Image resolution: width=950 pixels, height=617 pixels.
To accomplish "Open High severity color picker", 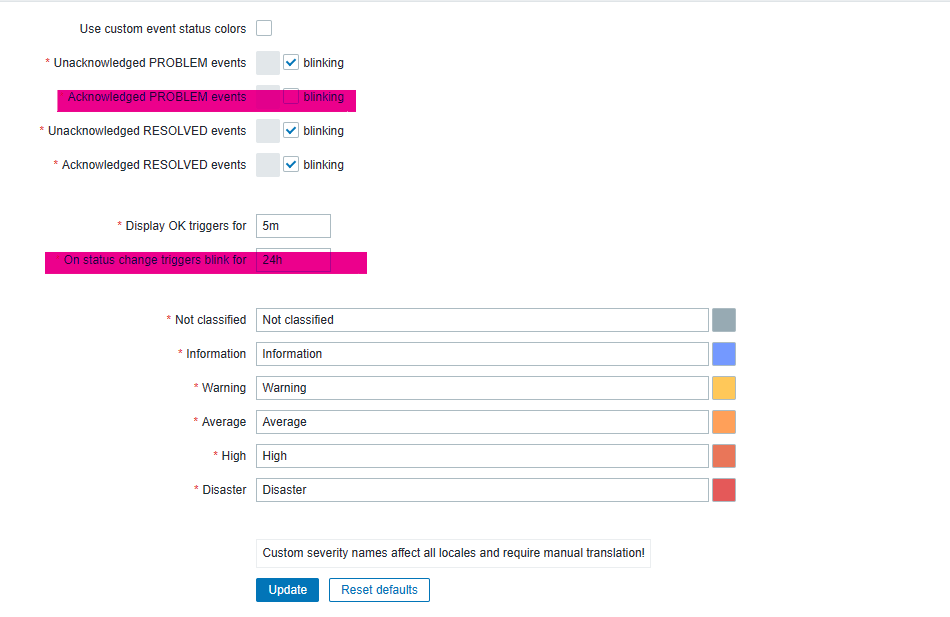I will [724, 456].
